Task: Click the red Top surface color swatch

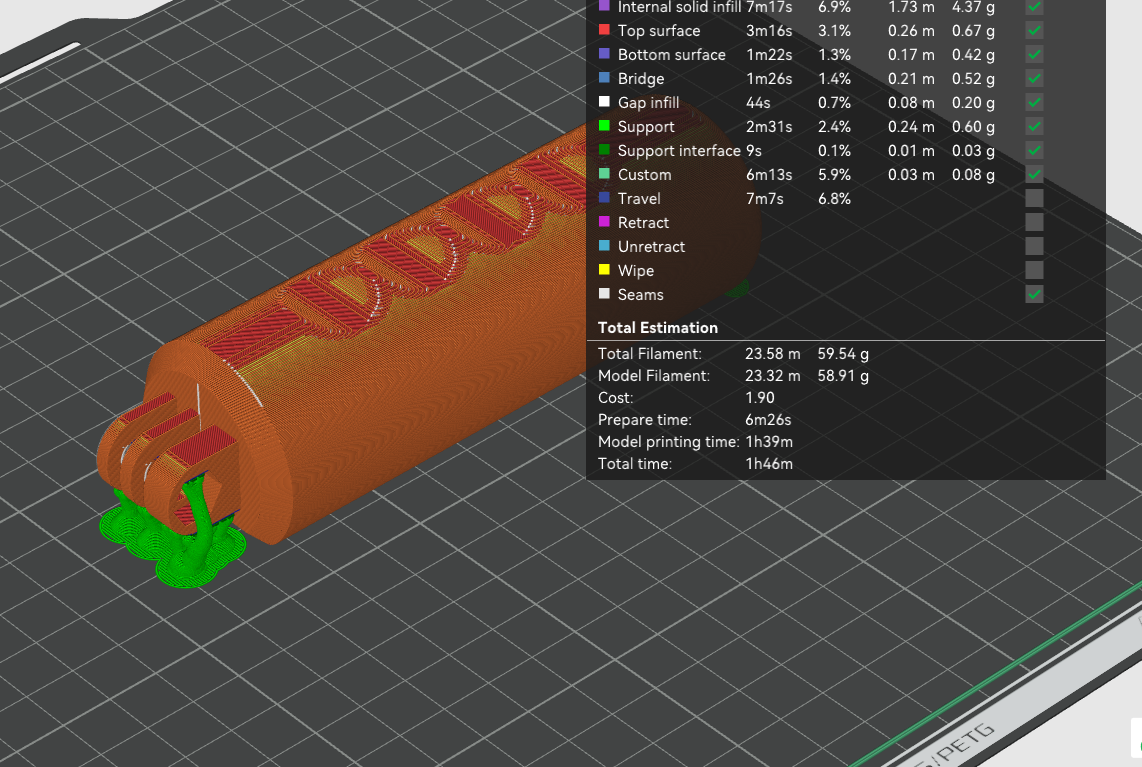Action: (604, 30)
